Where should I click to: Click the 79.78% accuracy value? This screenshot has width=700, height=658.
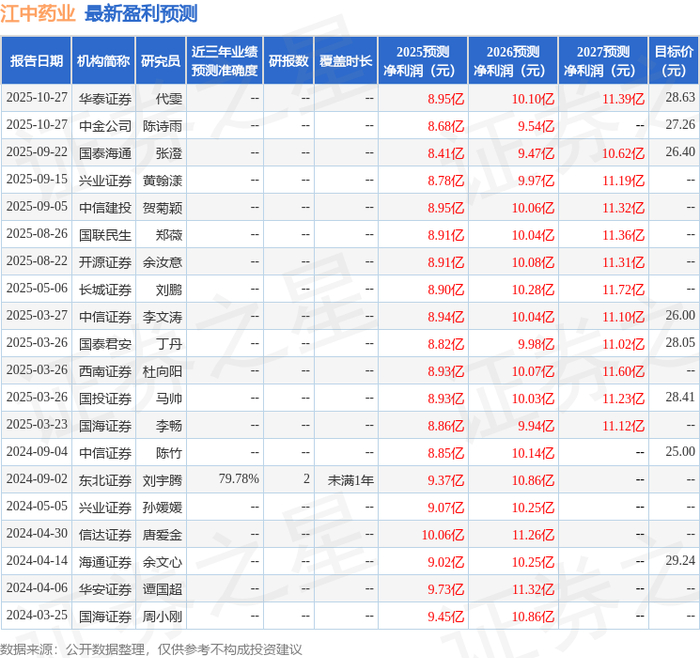[238, 479]
